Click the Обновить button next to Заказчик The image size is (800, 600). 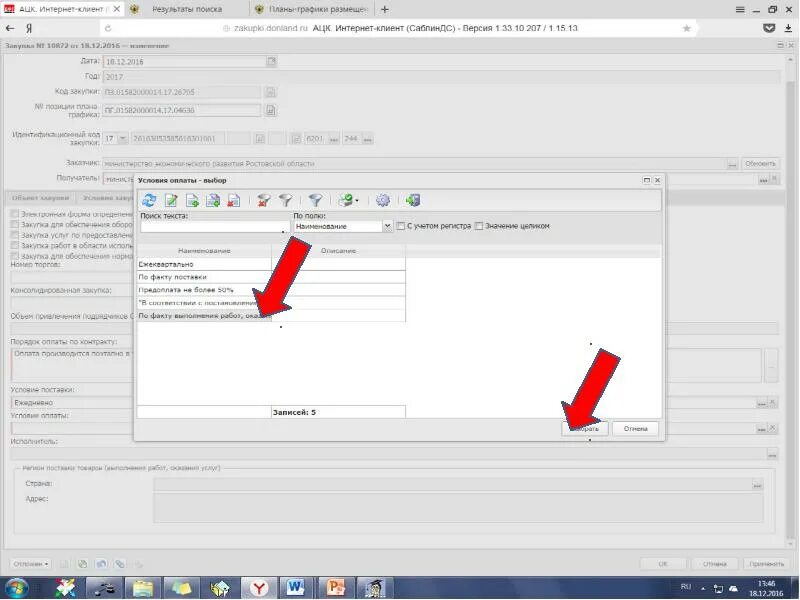[x=760, y=164]
